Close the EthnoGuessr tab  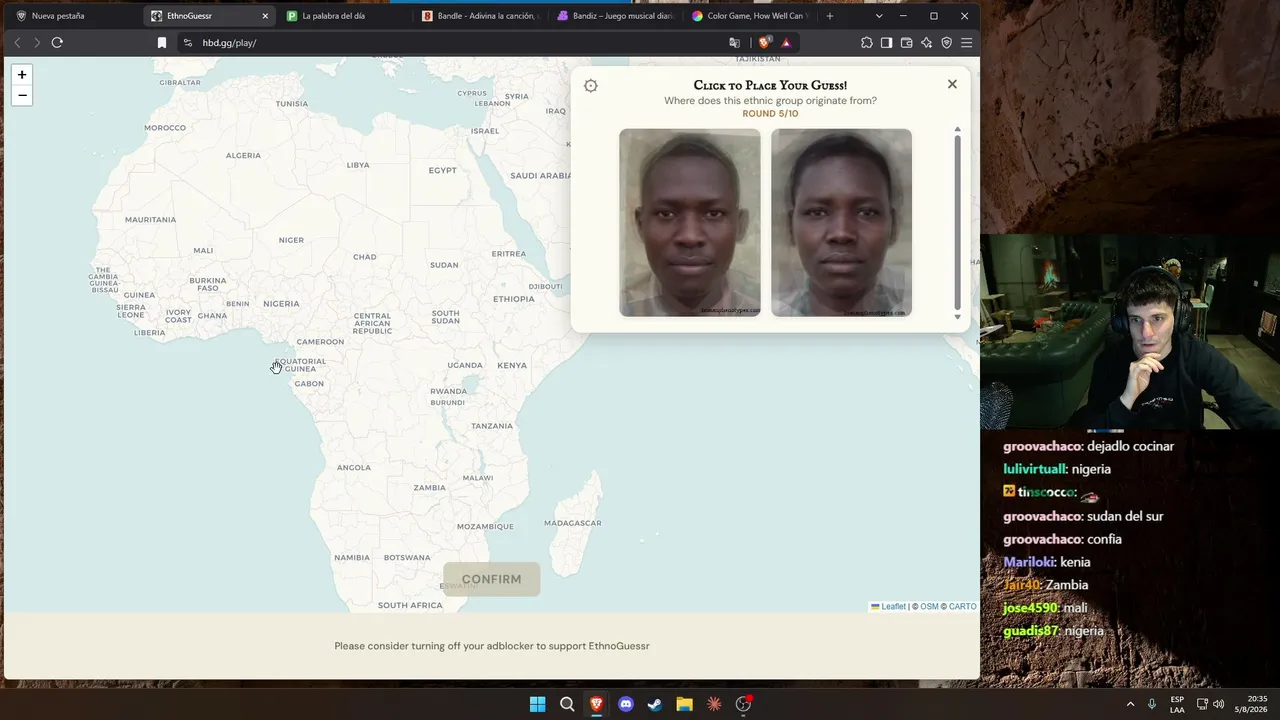(265, 16)
